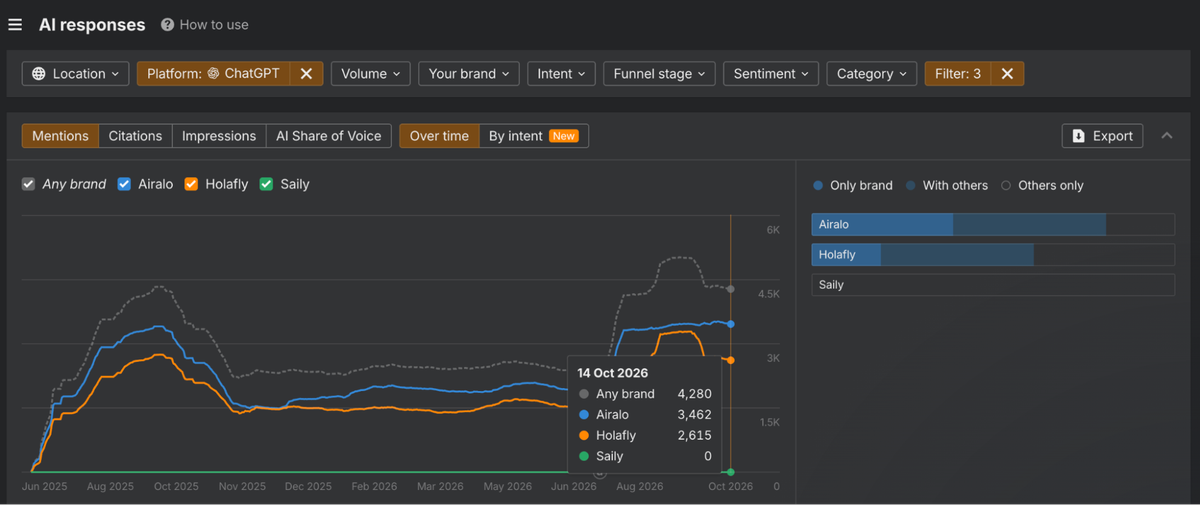Open the Platform: ChatGPT filter

point(214,74)
